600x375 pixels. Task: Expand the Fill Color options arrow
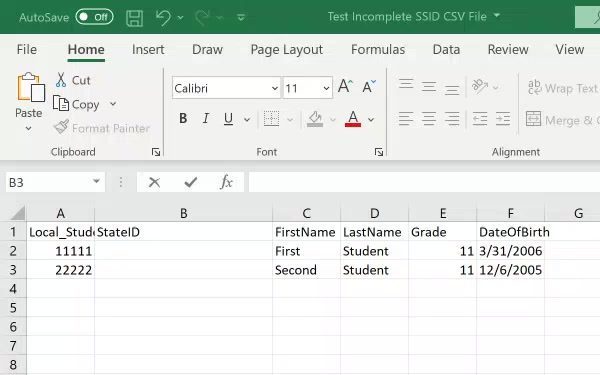point(333,119)
